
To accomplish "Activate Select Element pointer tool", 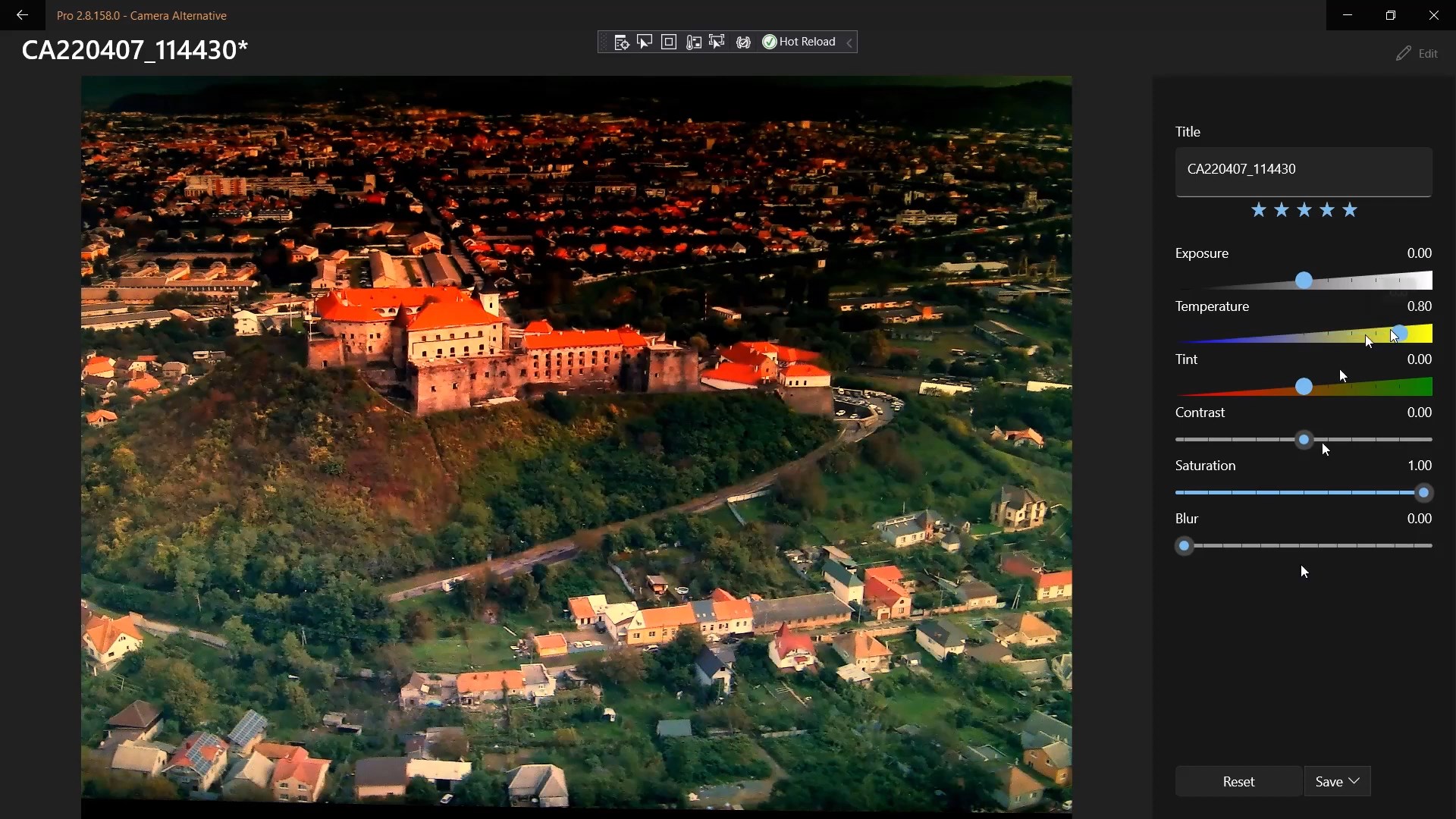I will click(x=645, y=42).
